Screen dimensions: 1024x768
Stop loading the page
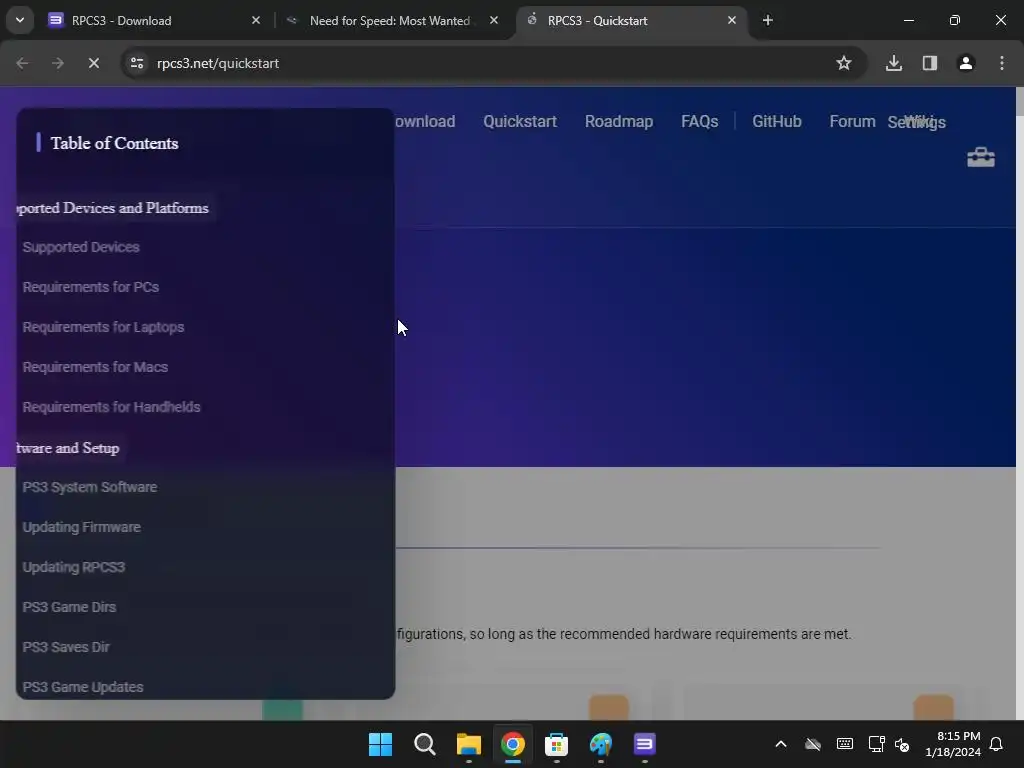click(93, 63)
